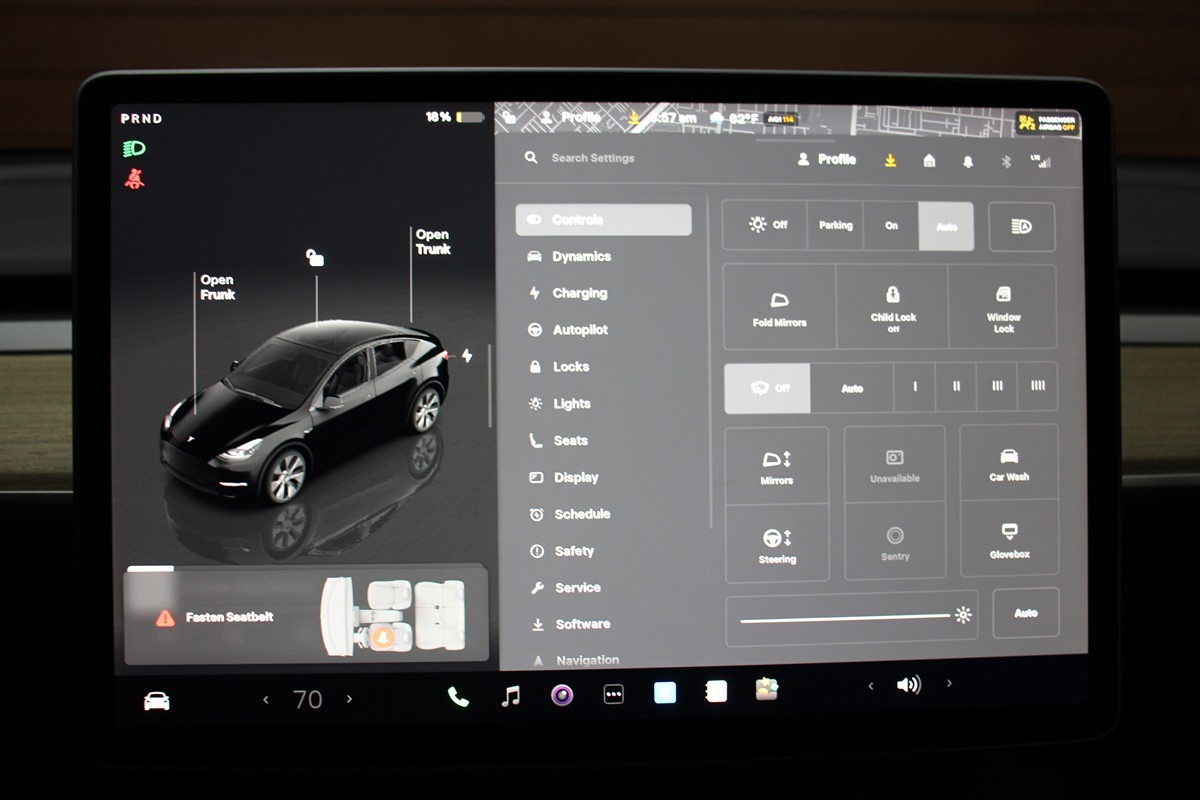Screen dimensions: 1200x800
Task: Toggle the Child Lock setting
Action: coord(892,306)
